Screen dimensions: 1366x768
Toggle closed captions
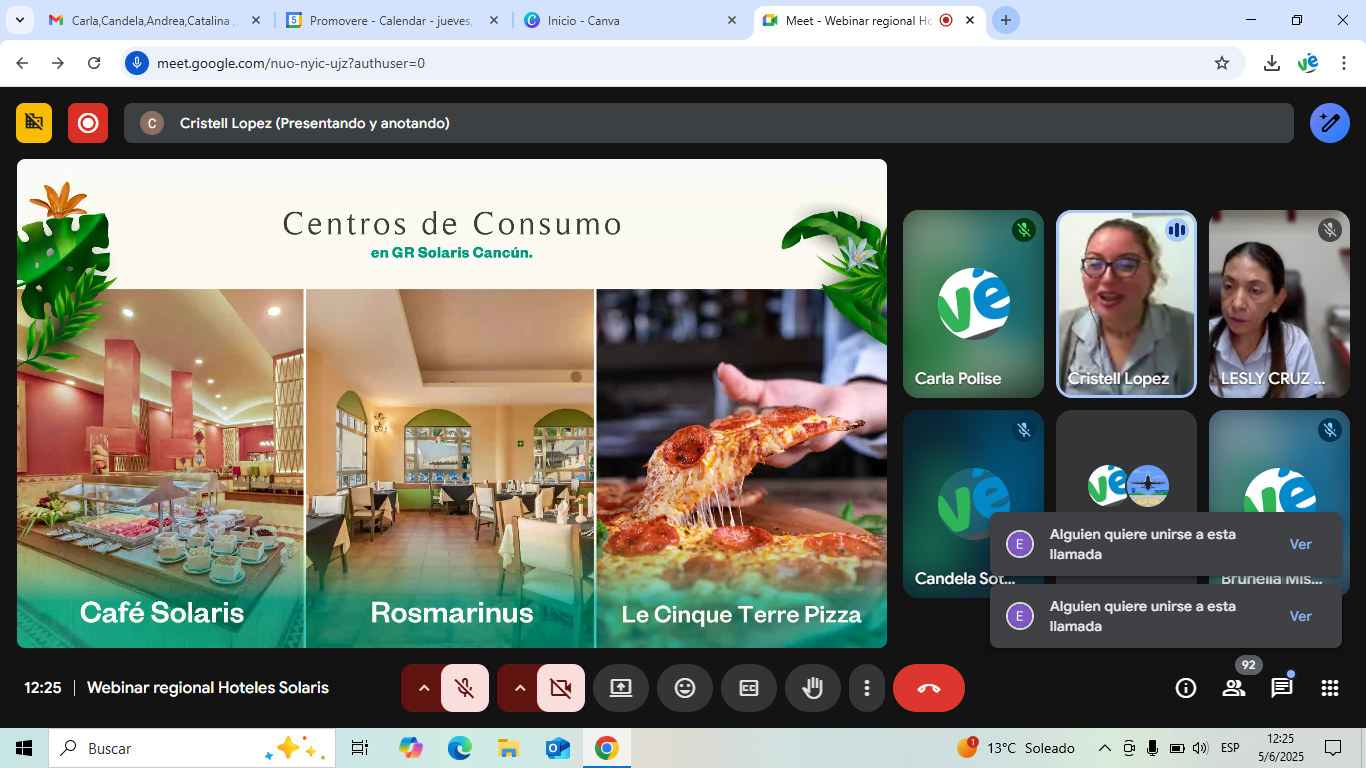749,688
